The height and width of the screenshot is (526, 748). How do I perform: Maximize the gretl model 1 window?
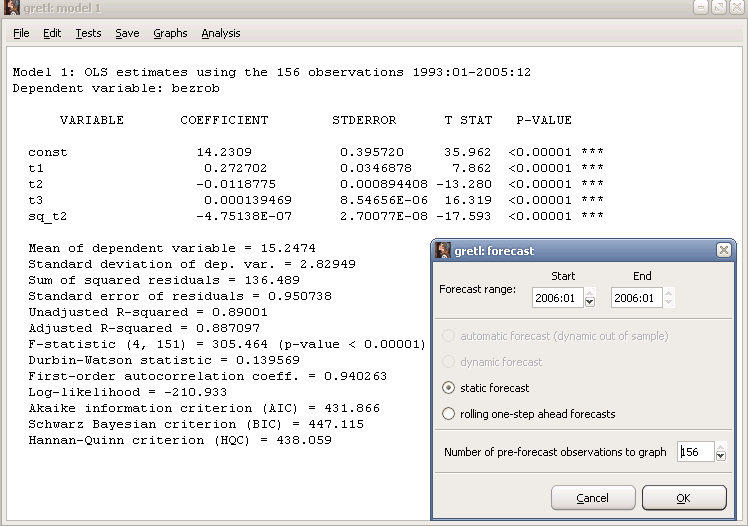click(719, 7)
